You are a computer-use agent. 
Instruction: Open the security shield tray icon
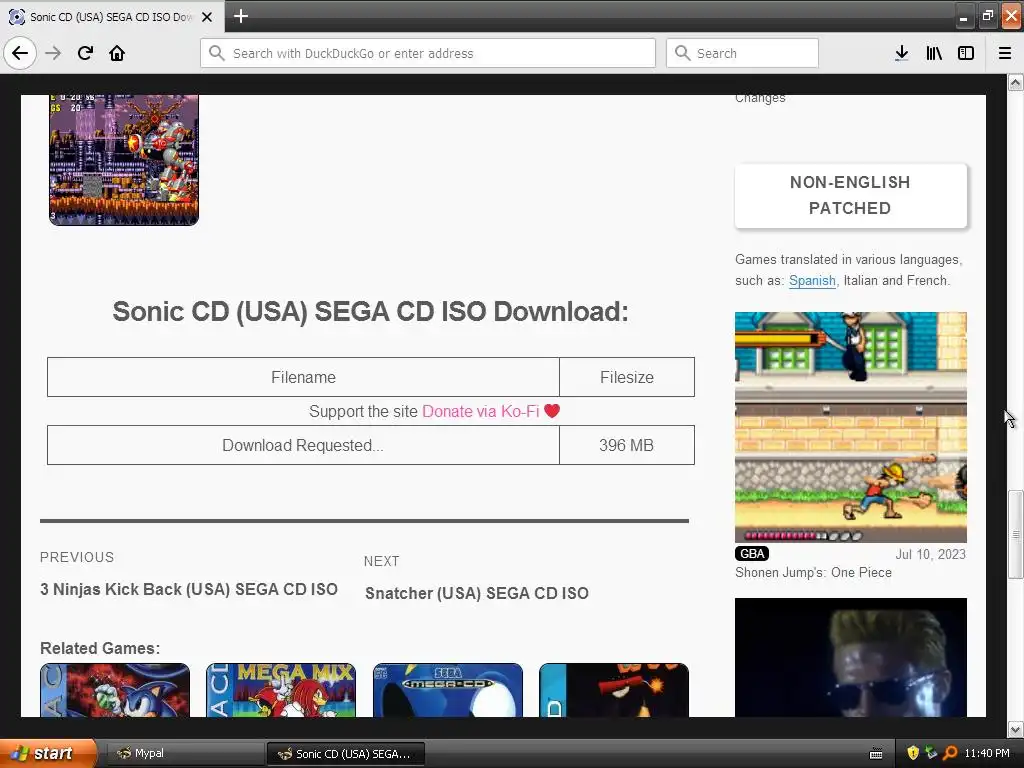(x=913, y=753)
